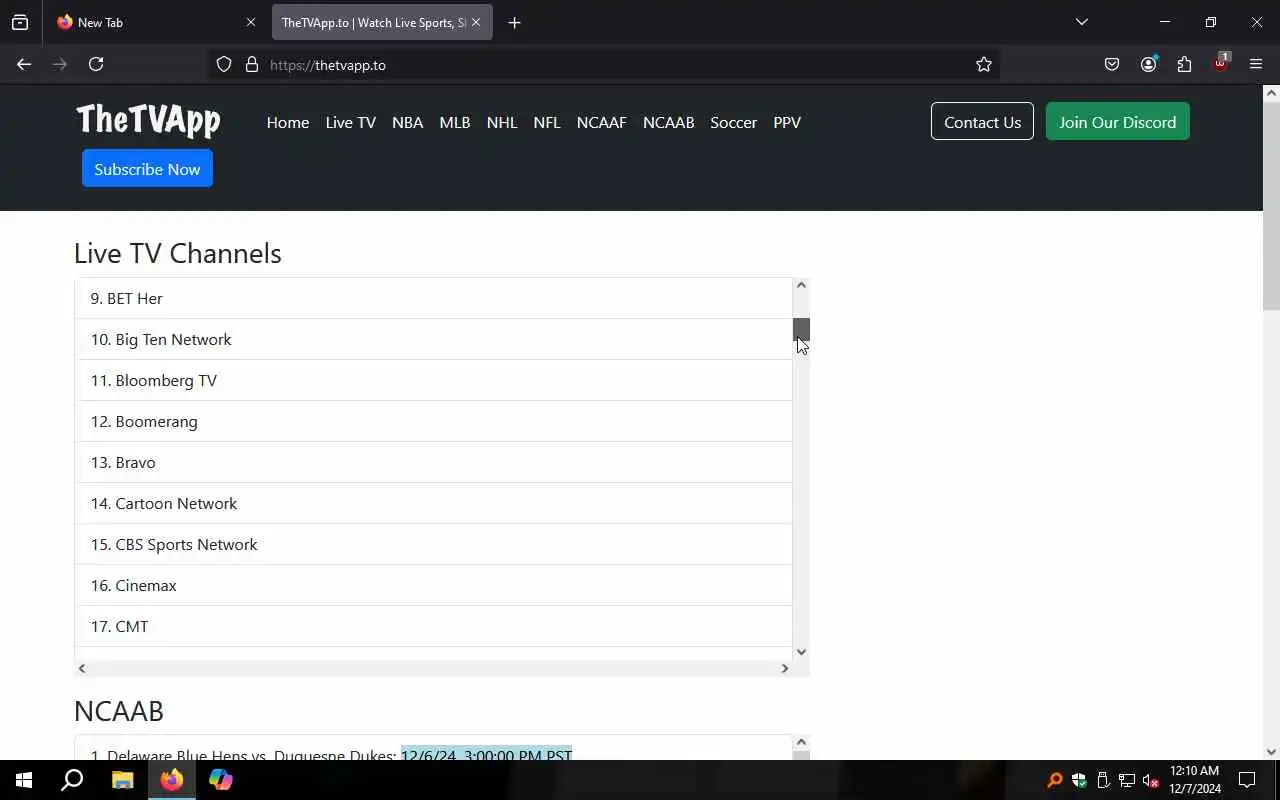Select the Bravo channel
This screenshot has width=1280, height=800.
(434, 462)
